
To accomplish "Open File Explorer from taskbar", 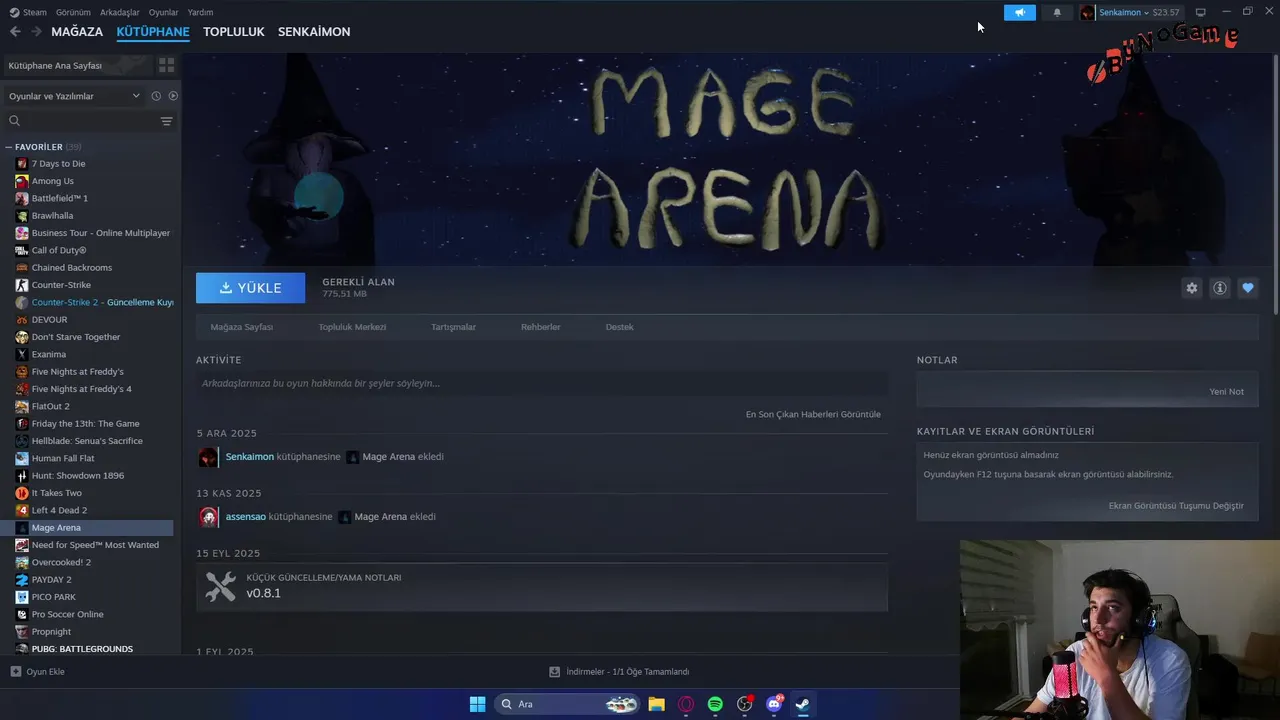I will point(656,704).
